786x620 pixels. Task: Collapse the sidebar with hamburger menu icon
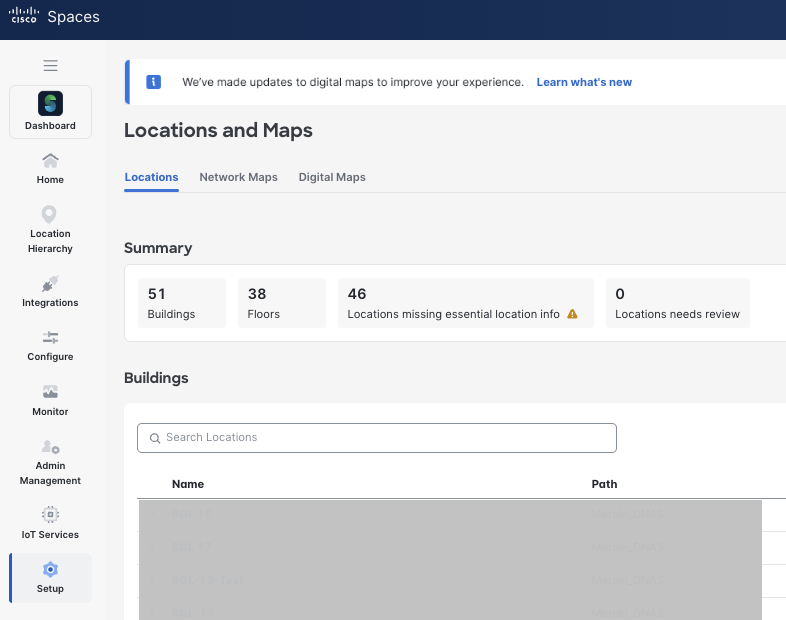tap(50, 66)
